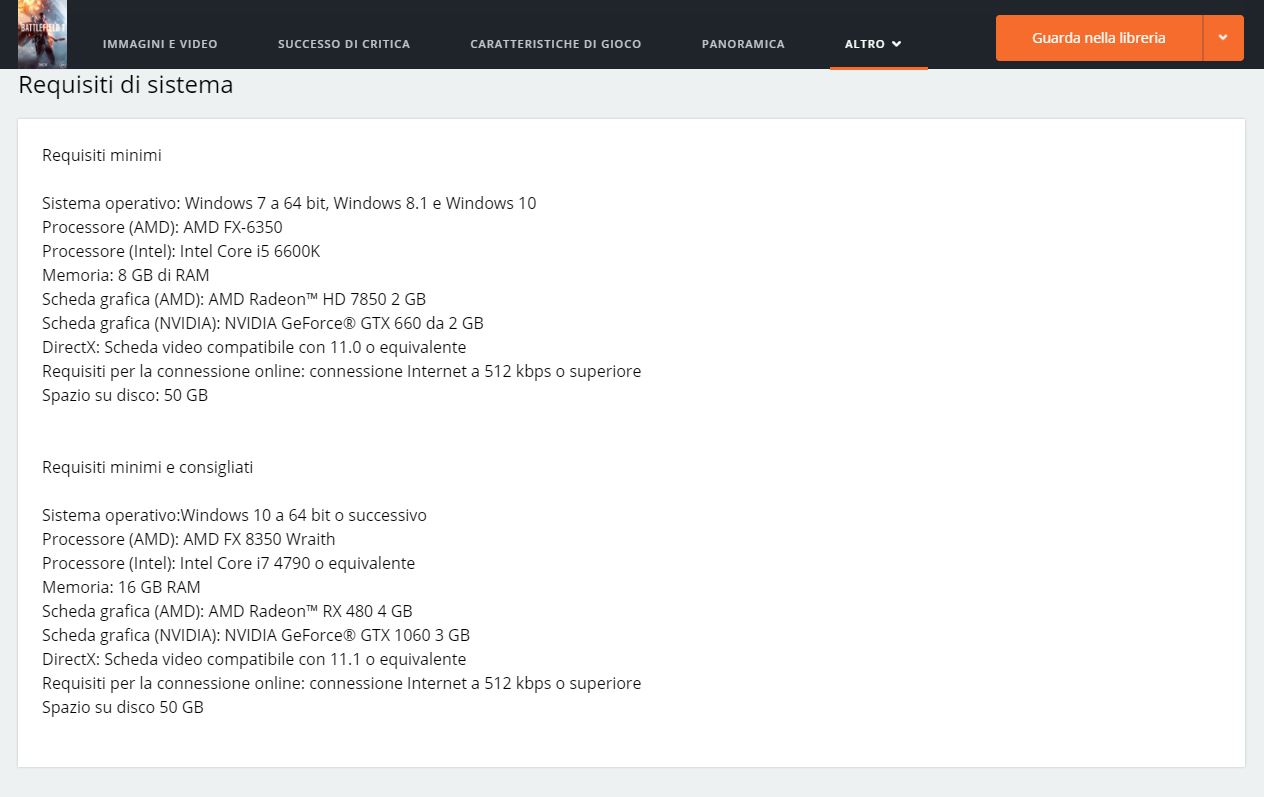1264x797 pixels.
Task: Open arrow dropdown beside Guarda nella libreria
Action: (1223, 38)
